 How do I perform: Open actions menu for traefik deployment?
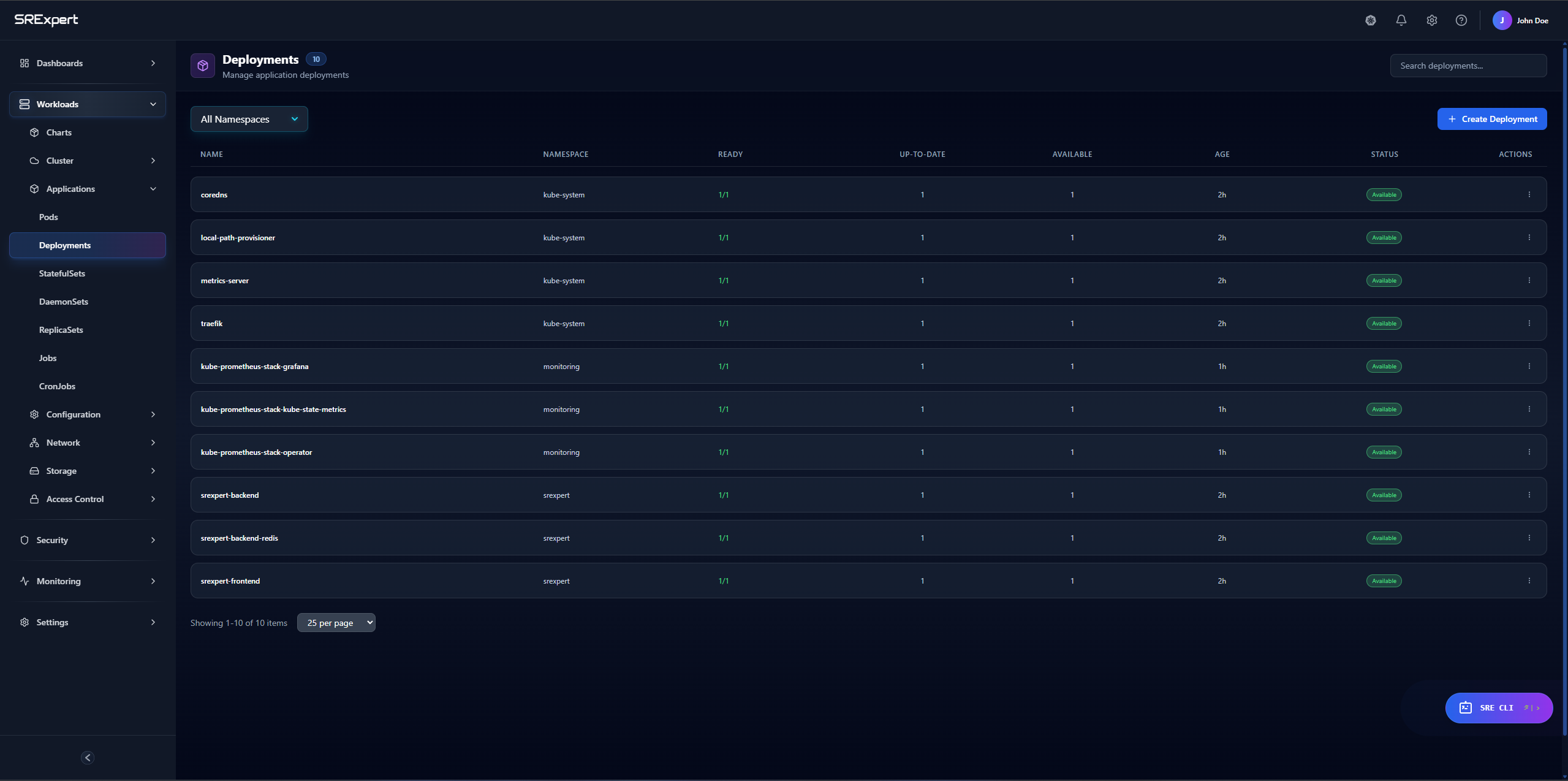coord(1529,323)
